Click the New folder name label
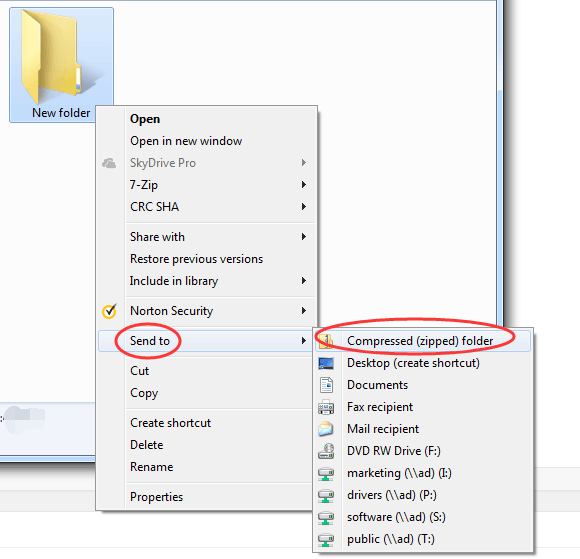Image resolution: width=580 pixels, height=559 pixels. click(61, 113)
